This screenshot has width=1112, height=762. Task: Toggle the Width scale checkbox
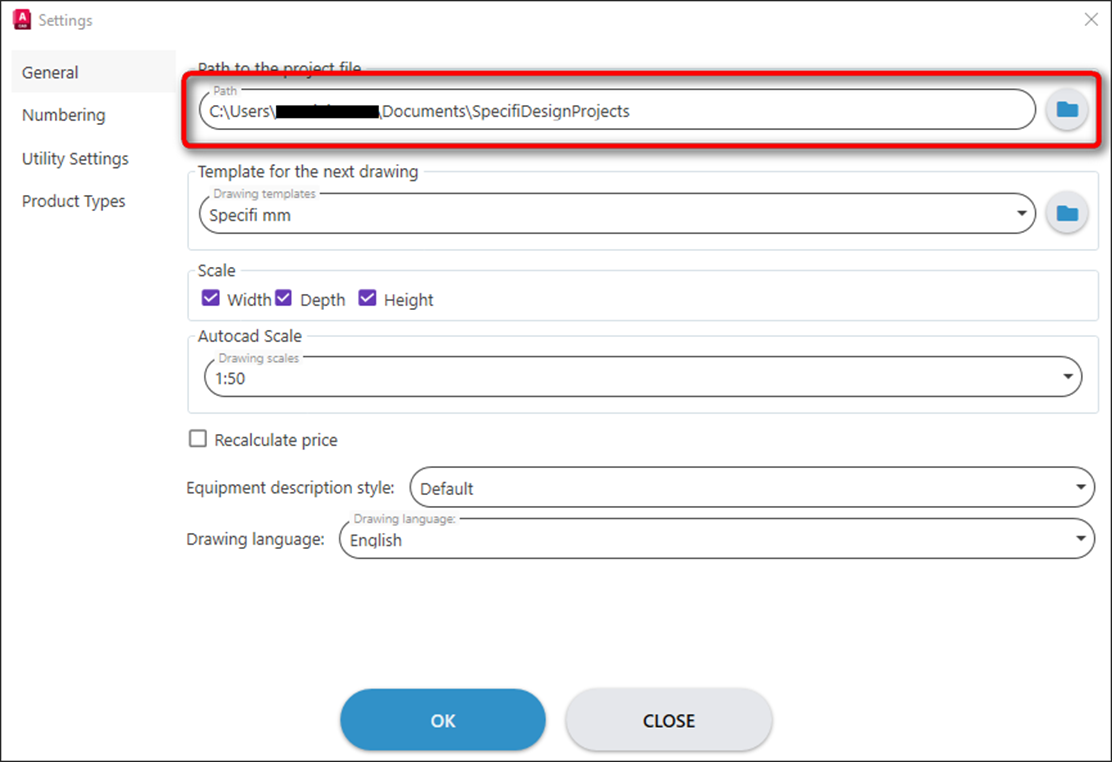[x=211, y=298]
